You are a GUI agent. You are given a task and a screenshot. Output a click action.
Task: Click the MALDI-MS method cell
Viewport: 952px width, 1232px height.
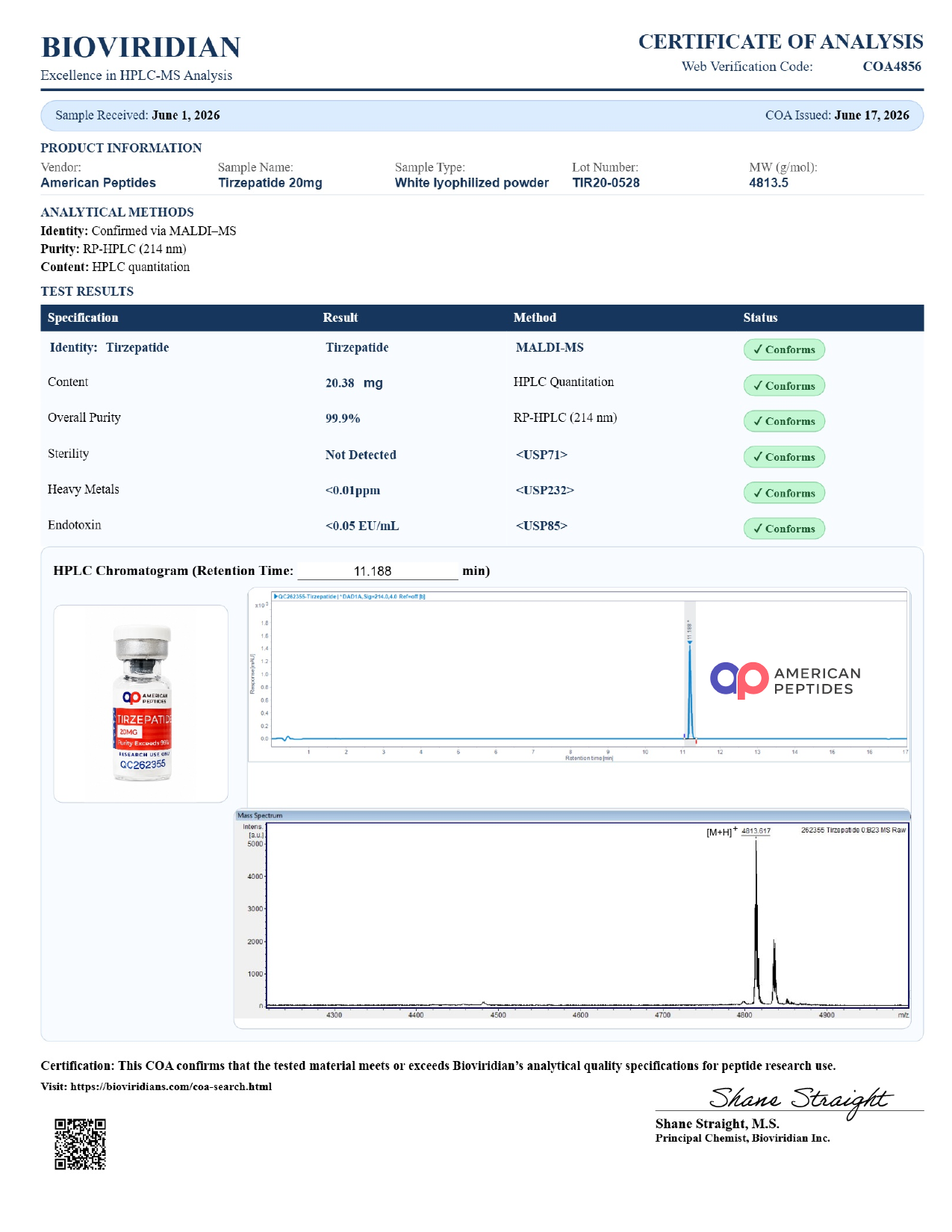pyautogui.click(x=550, y=347)
